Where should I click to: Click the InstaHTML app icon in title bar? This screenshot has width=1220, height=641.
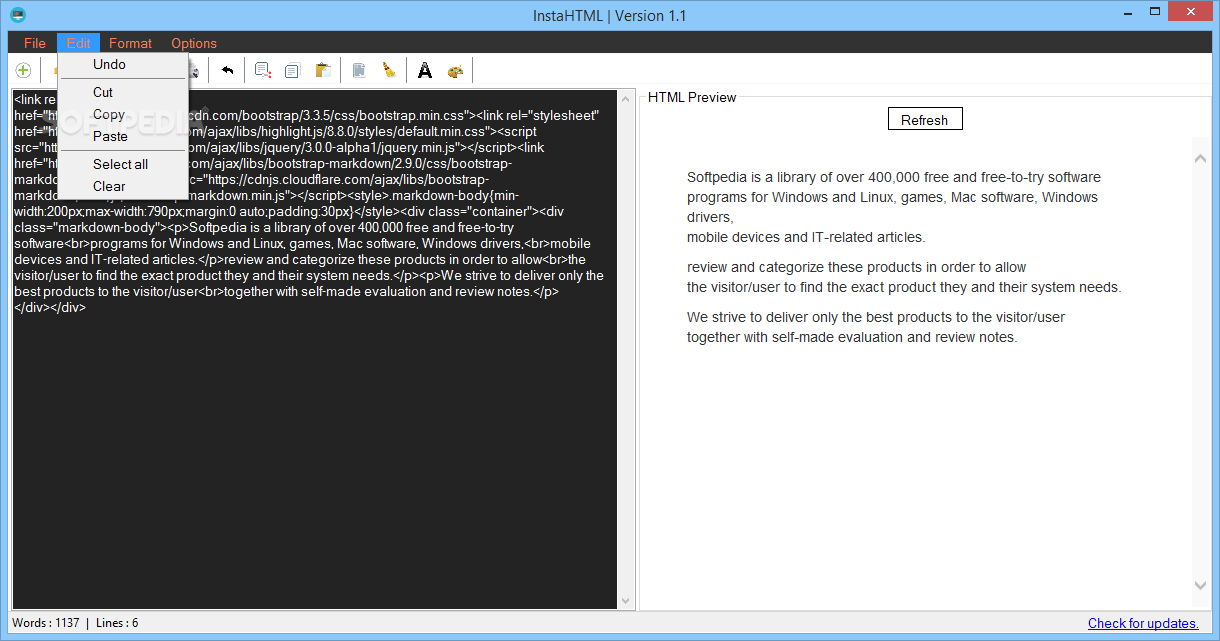pos(17,15)
